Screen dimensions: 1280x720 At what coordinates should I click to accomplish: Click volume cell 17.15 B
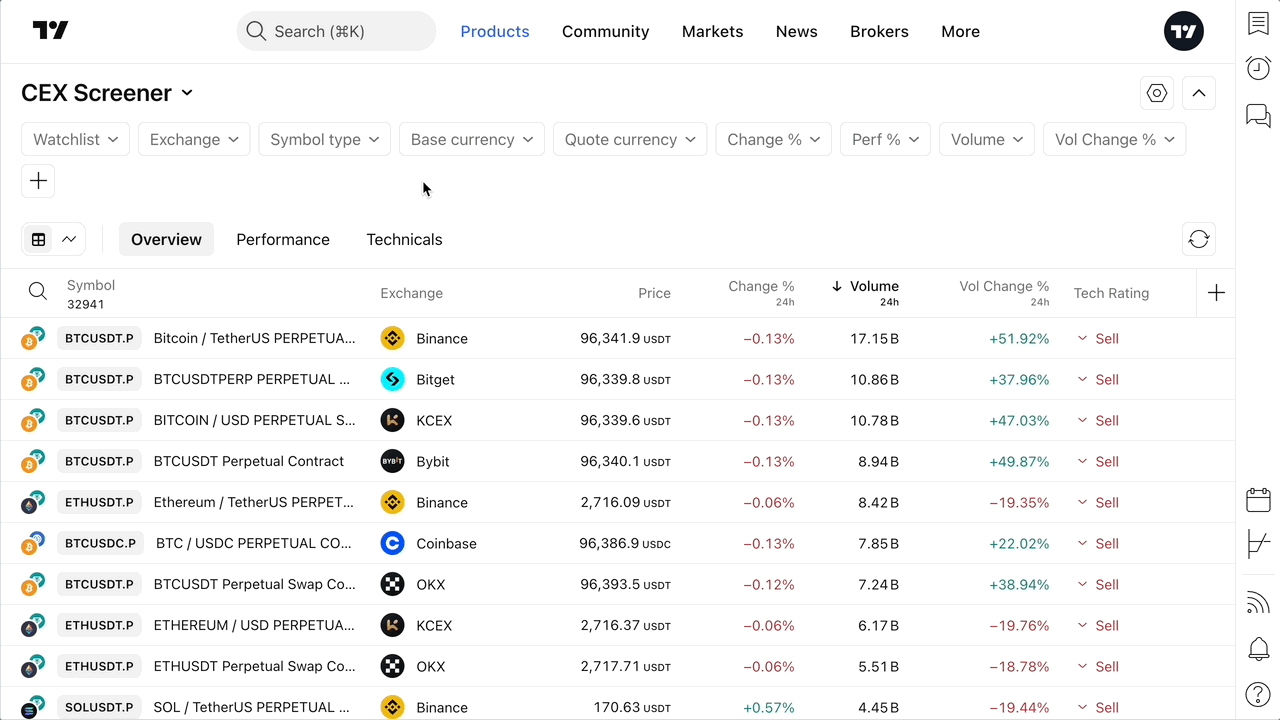tap(874, 338)
